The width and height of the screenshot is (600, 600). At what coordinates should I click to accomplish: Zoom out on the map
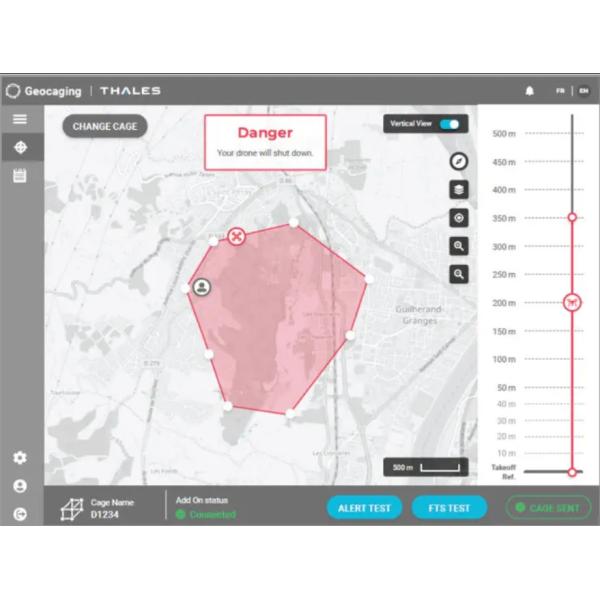(x=459, y=273)
